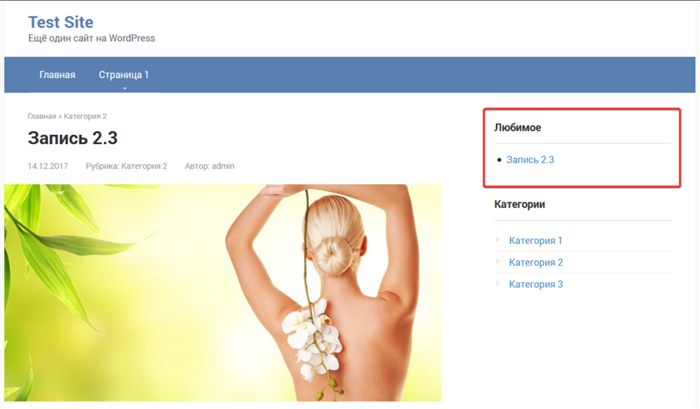Open Запись 2.3 in Любимое list
The height and width of the screenshot is (409, 700).
click(x=530, y=160)
